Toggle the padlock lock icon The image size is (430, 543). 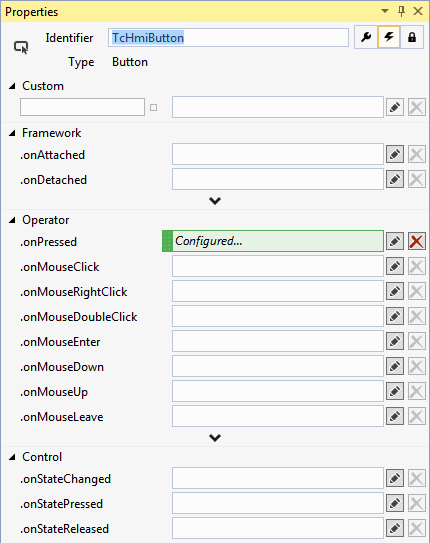tap(412, 37)
